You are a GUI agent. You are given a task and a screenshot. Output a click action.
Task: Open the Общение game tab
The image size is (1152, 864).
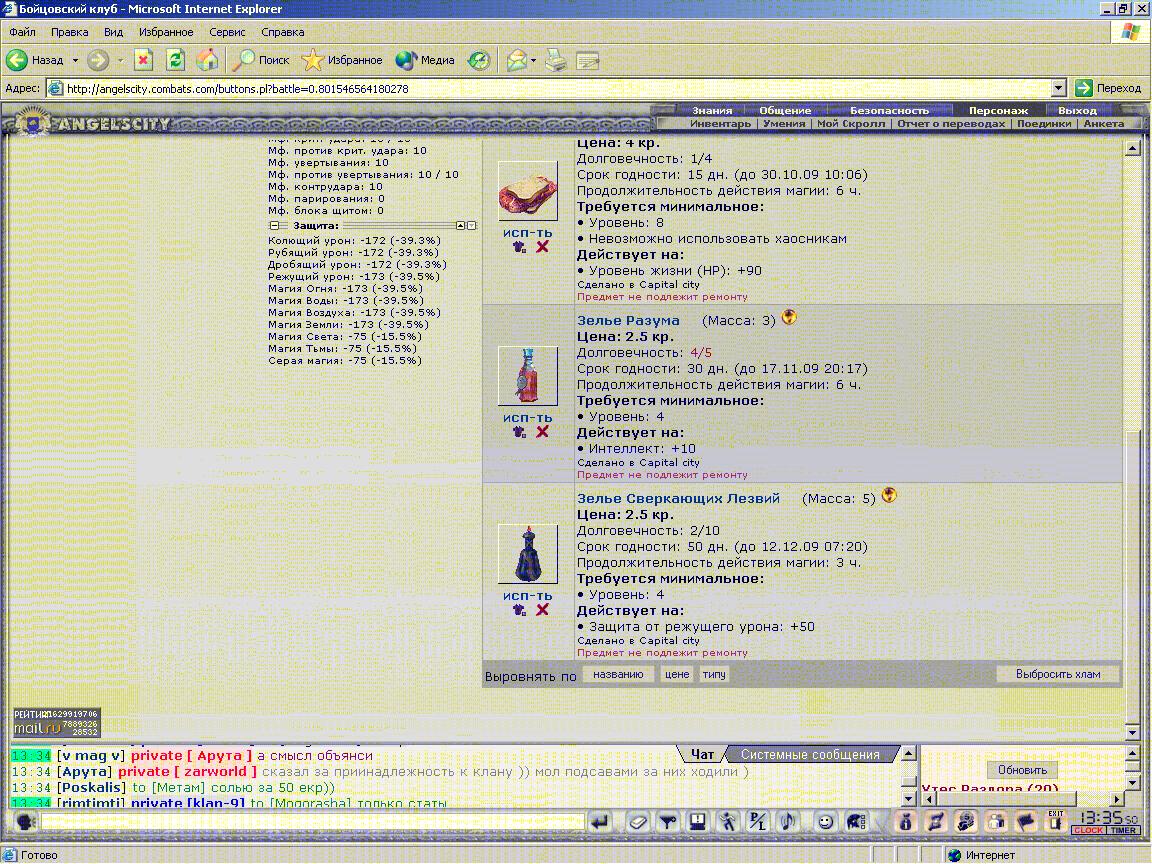point(785,110)
